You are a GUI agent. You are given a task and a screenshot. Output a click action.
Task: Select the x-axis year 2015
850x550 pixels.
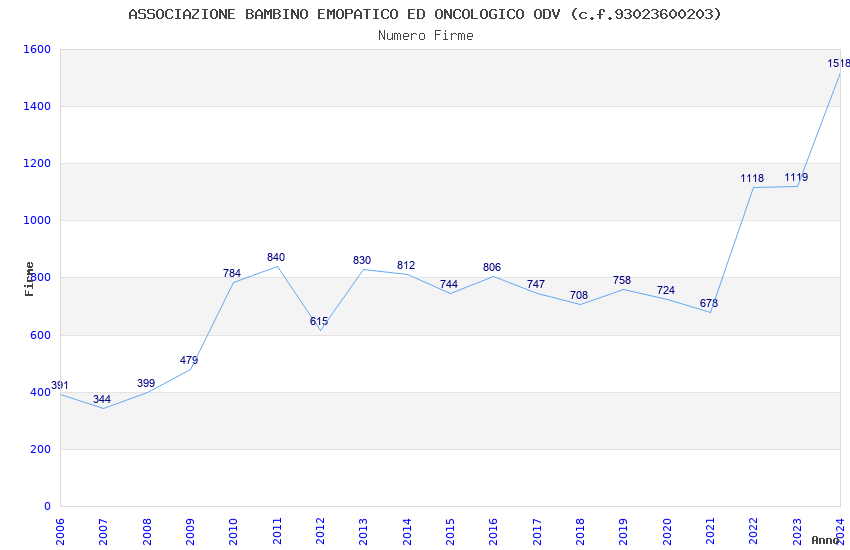point(450,532)
